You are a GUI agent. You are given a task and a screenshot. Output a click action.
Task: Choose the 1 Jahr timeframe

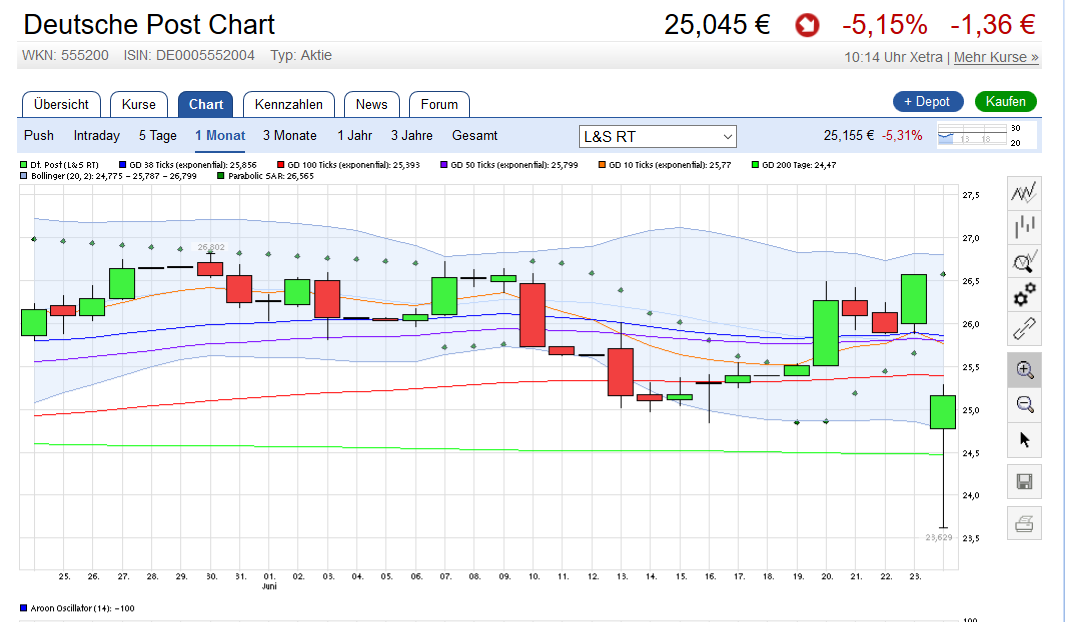355,135
